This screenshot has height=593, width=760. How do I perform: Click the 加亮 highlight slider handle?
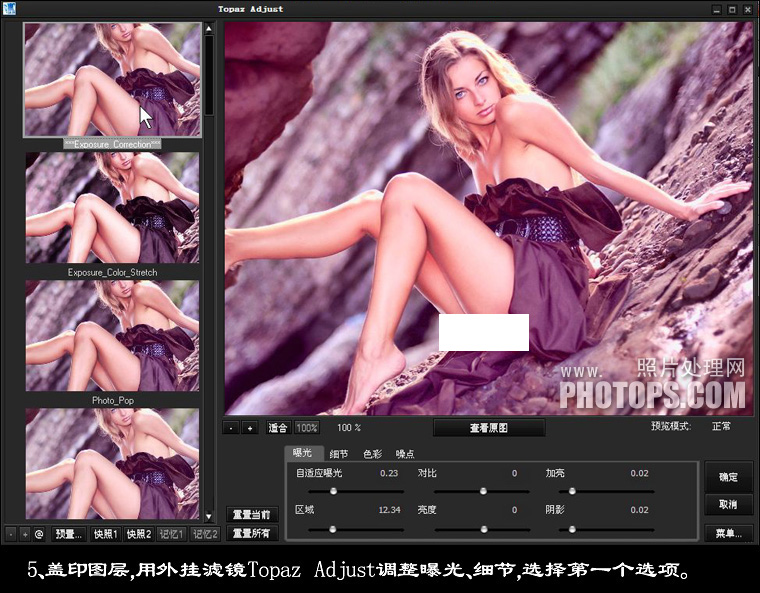pos(572,491)
